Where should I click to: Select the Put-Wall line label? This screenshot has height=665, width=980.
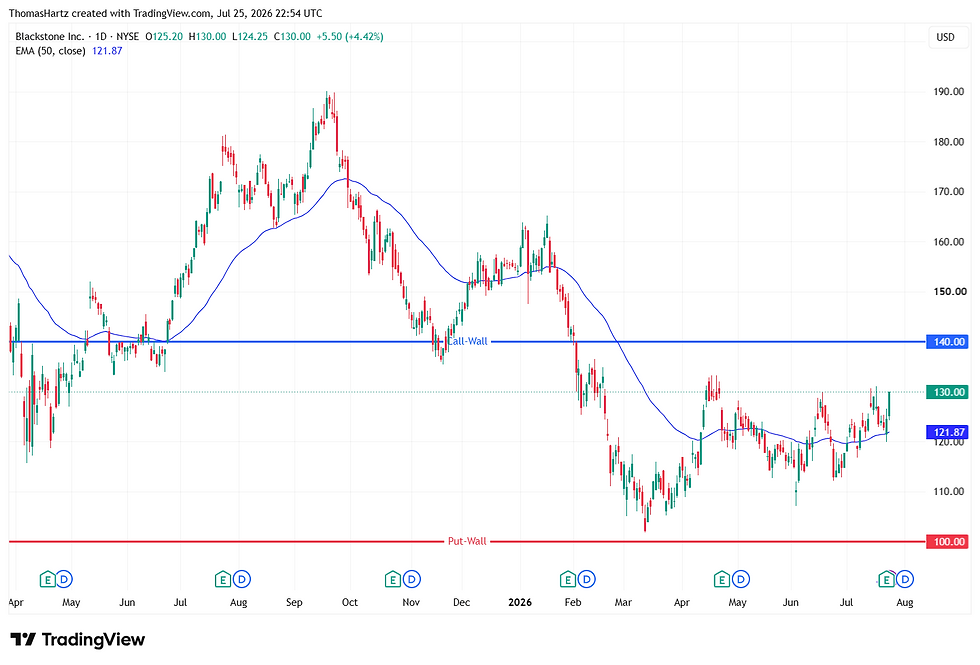467,541
